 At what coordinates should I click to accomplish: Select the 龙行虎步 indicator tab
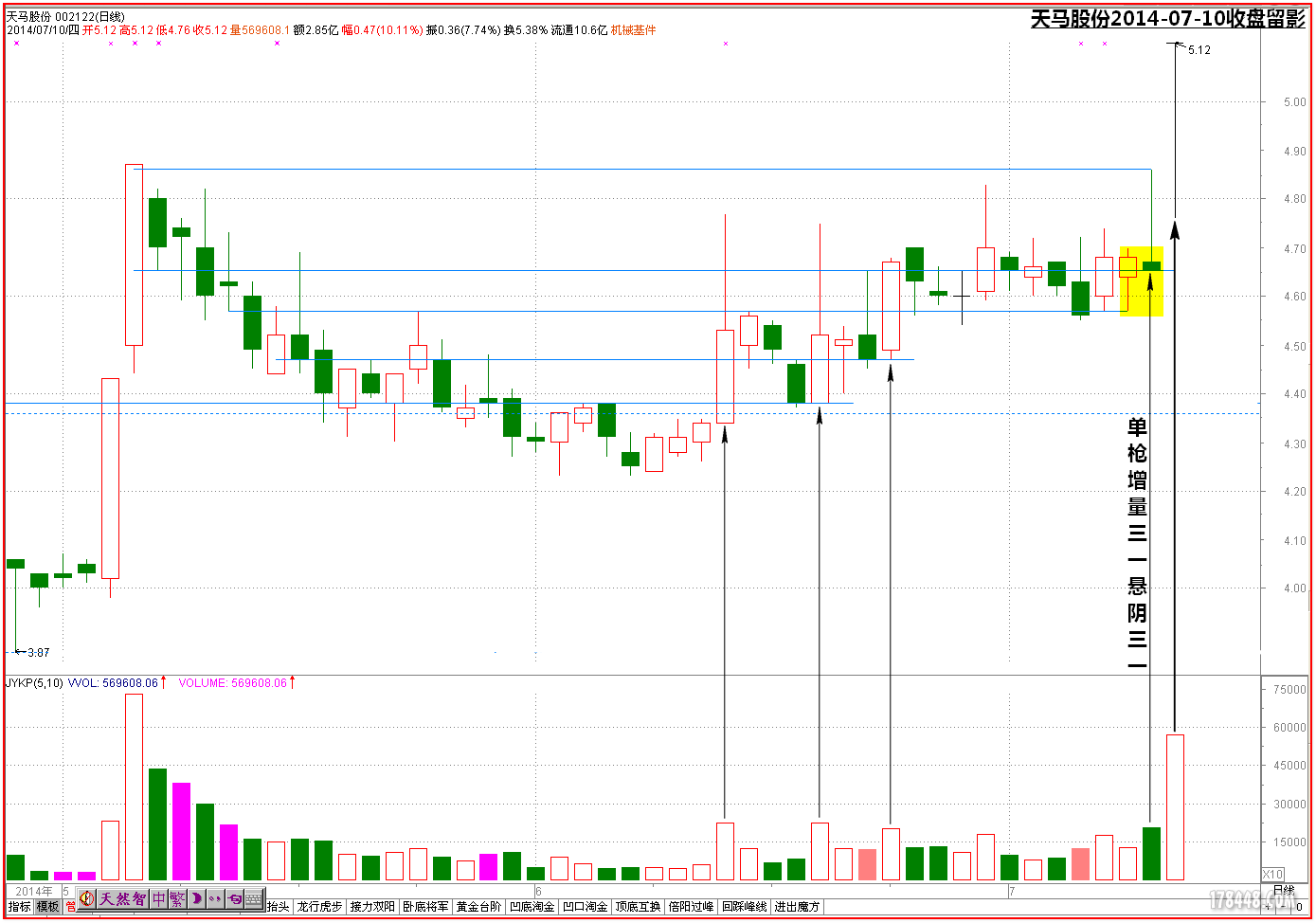[319, 907]
